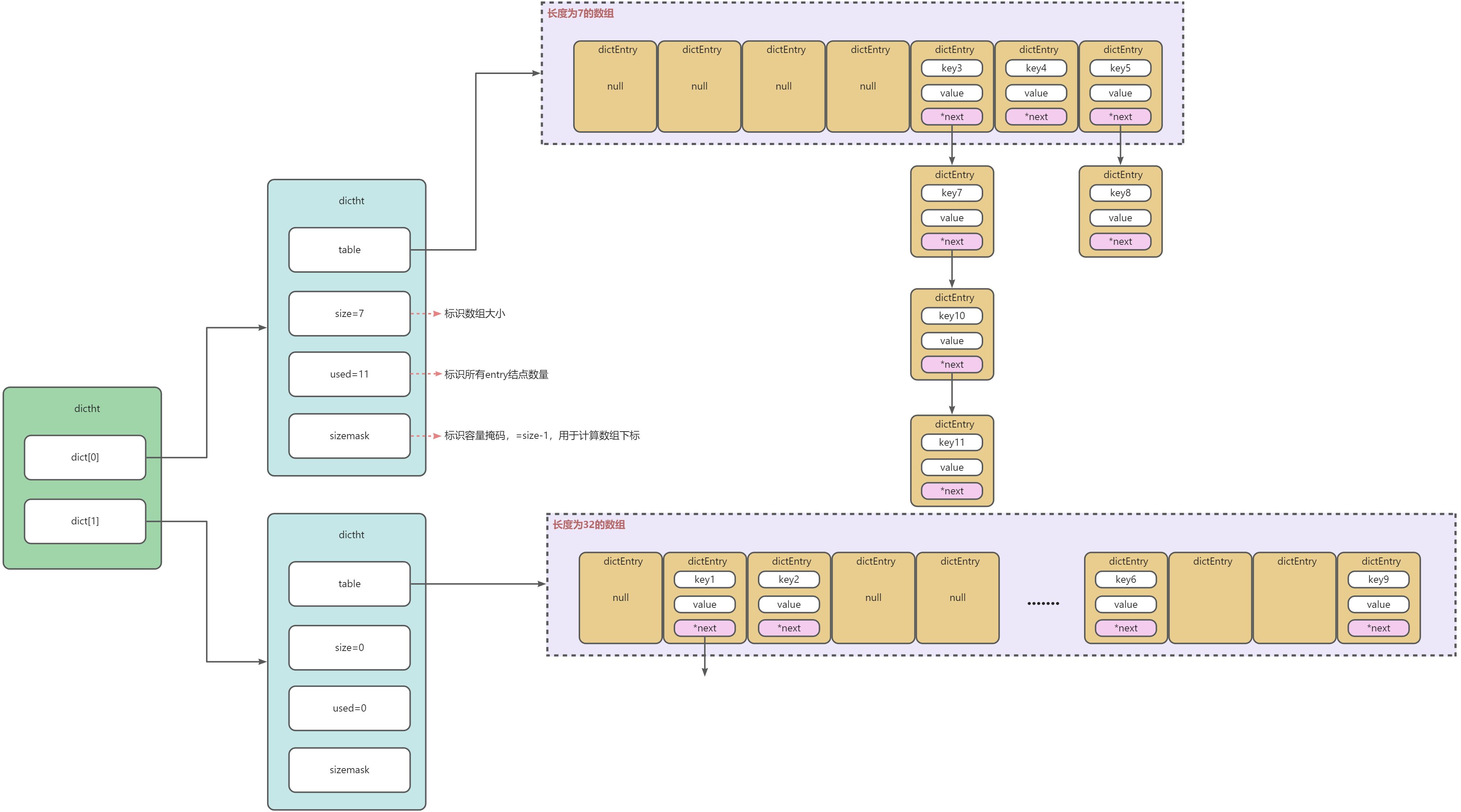Click the key11 entry label
Screen dimensions: 1461x812
tap(952, 442)
